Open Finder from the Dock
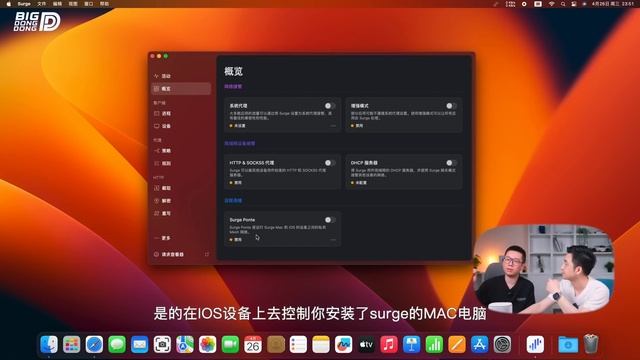 point(49,344)
